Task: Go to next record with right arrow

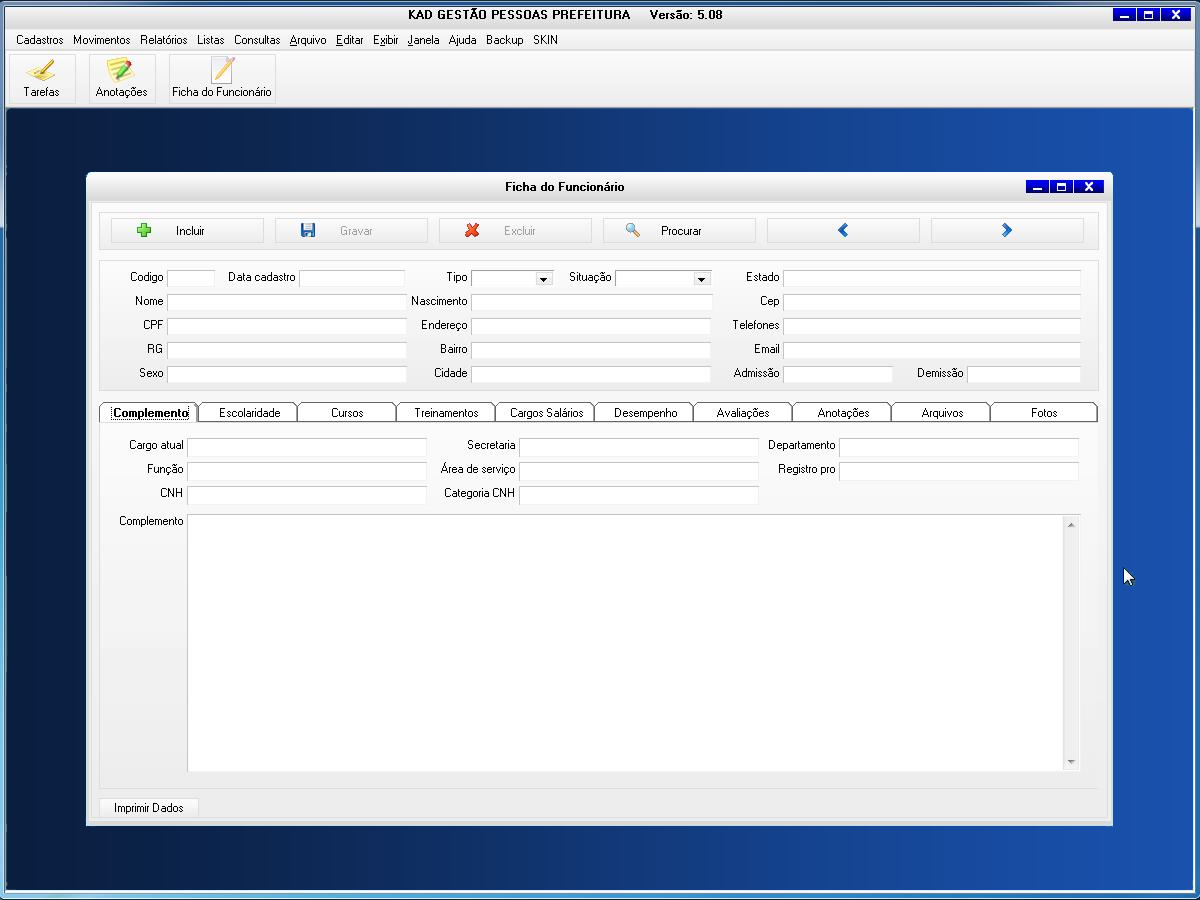Action: click(1007, 231)
